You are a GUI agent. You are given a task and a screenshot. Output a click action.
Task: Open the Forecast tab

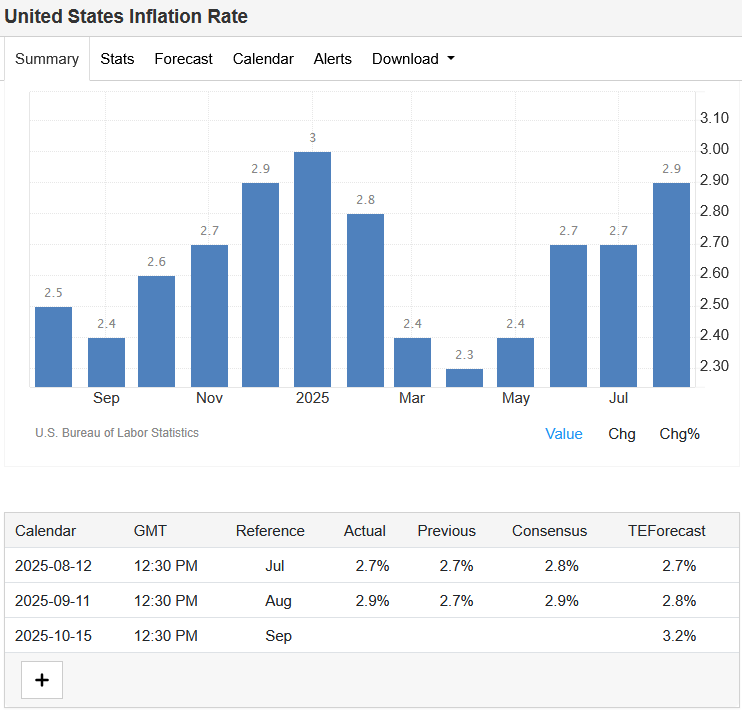pyautogui.click(x=183, y=59)
